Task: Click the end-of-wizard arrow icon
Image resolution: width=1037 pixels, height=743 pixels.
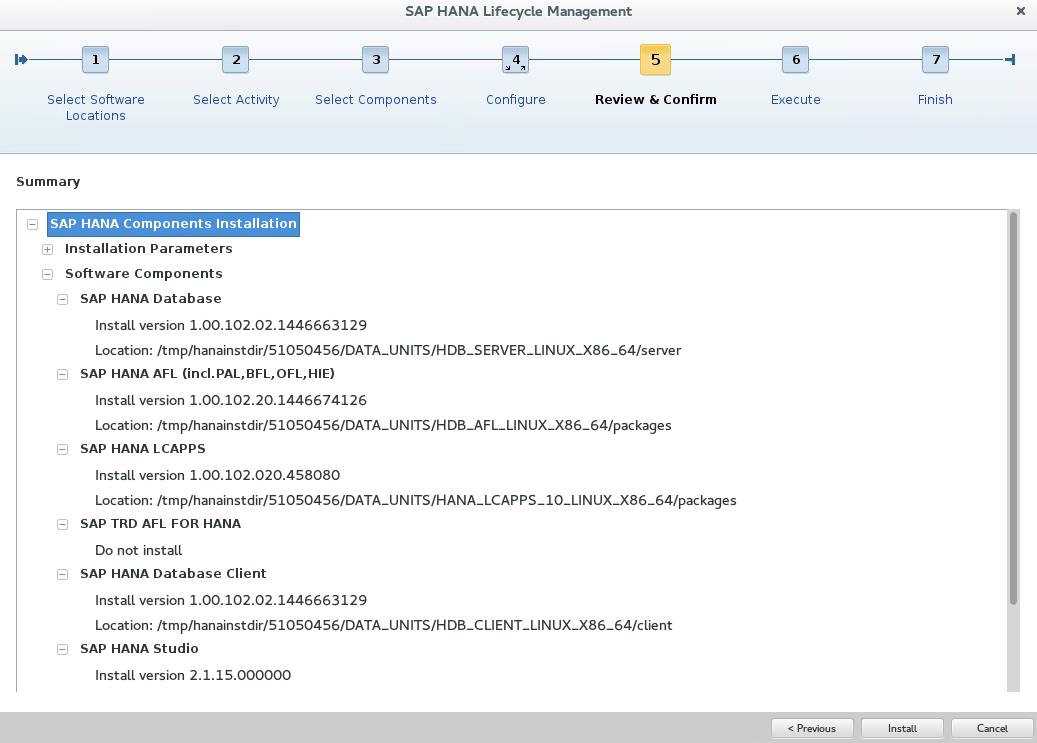Action: [1010, 59]
